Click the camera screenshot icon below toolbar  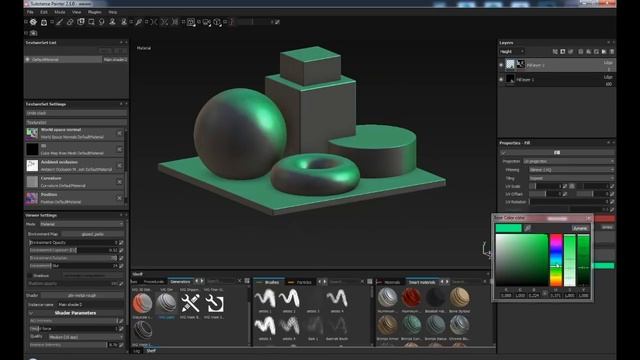33,33
